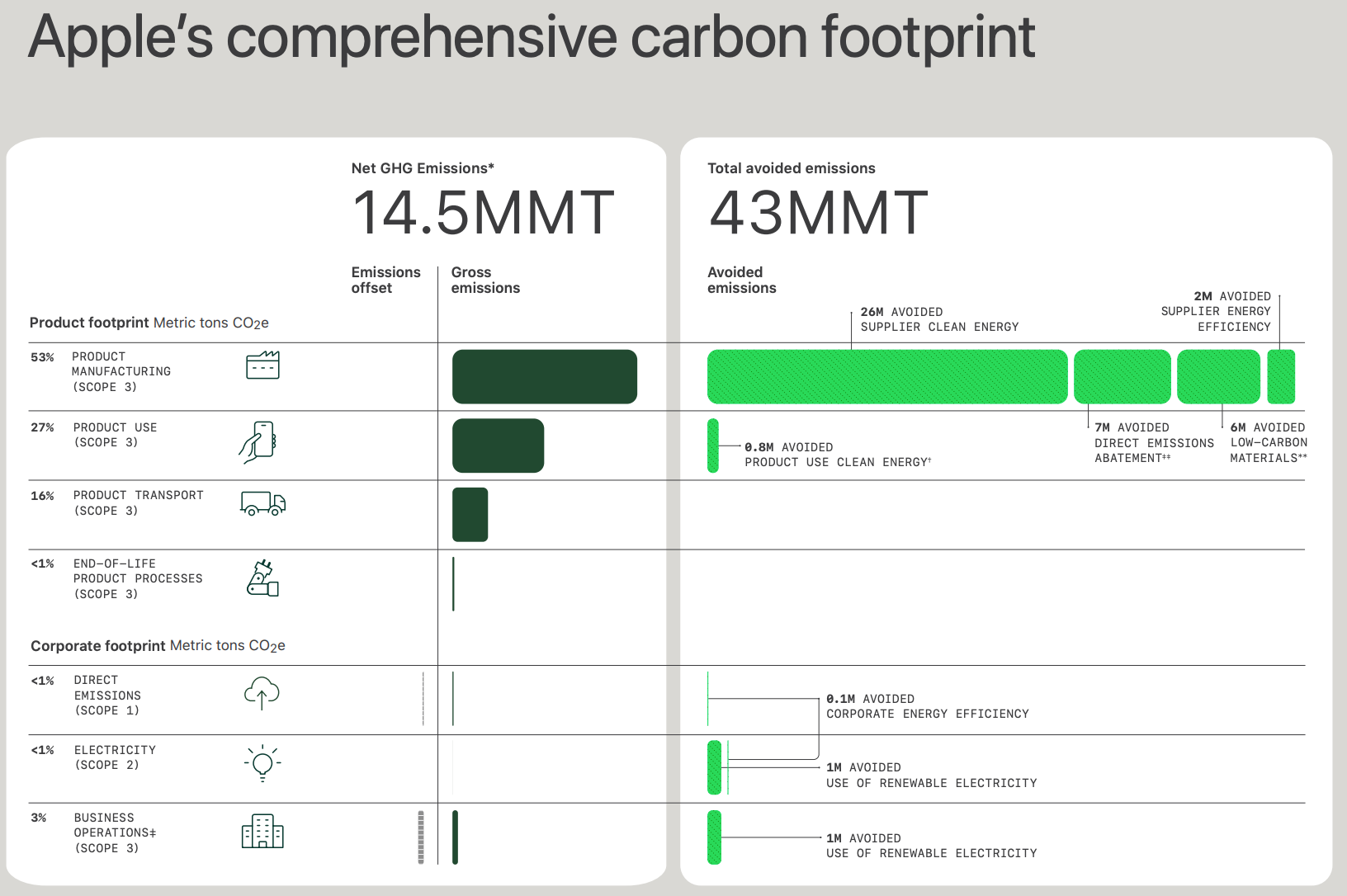Screen dimensions: 1347x896
Task: Click the "Emissions offset" column header
Action: click(385, 280)
